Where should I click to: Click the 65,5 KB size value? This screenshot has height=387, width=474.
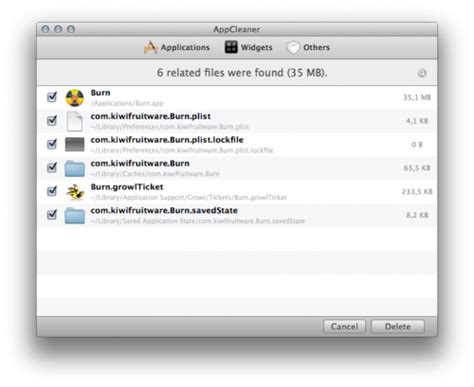pyautogui.click(x=417, y=168)
